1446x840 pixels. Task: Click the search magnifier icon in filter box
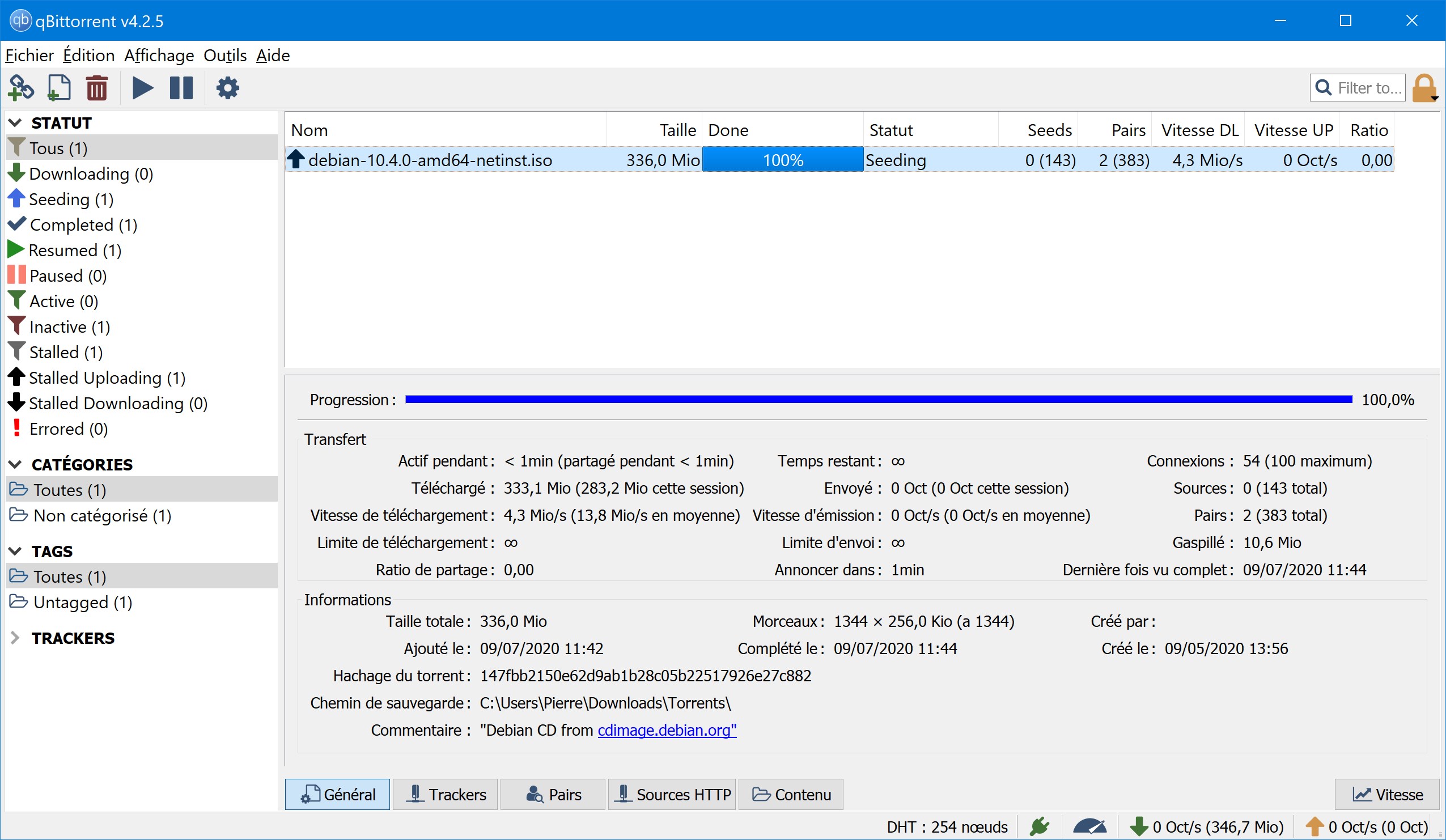[1323, 87]
